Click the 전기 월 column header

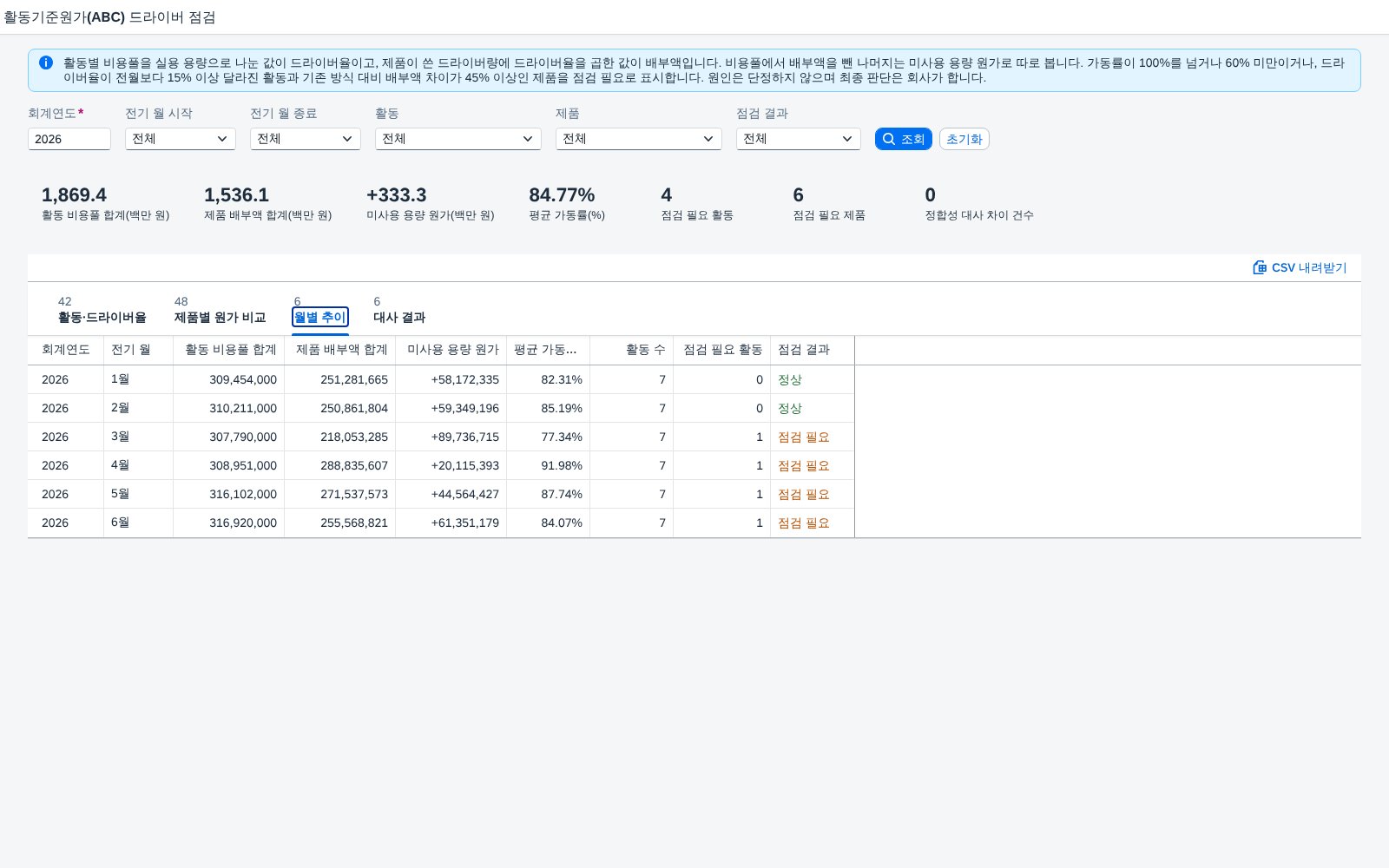(x=139, y=350)
